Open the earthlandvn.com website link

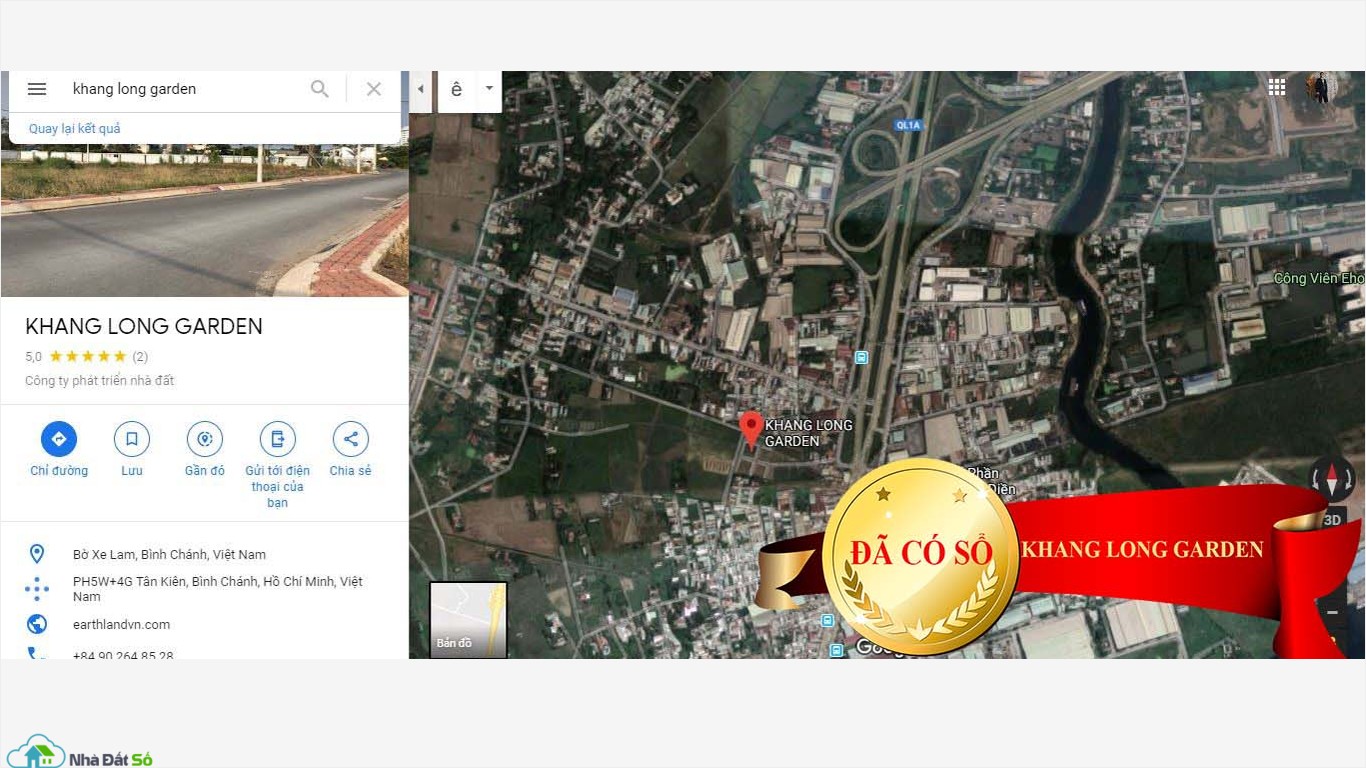coord(121,625)
